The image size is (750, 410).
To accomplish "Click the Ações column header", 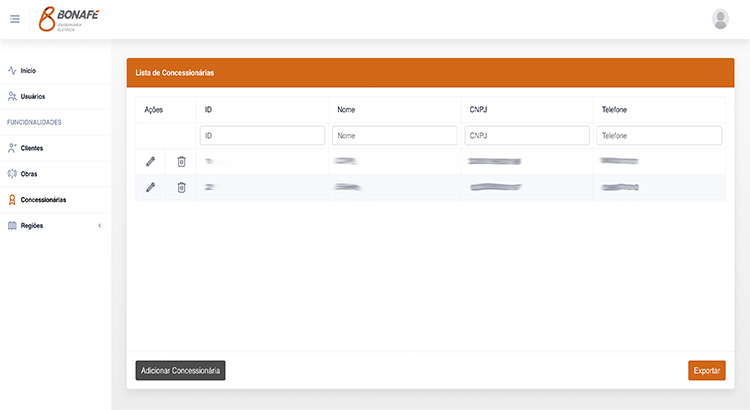I will 154,110.
